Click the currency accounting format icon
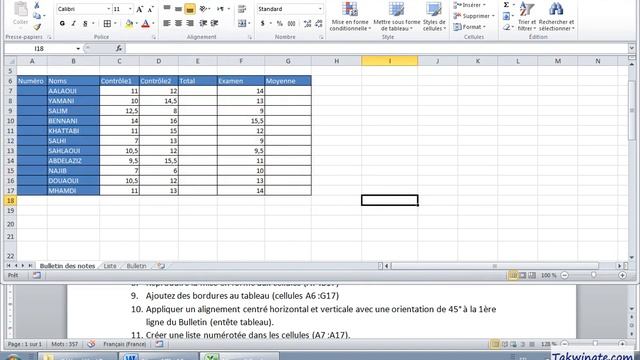 262,24
